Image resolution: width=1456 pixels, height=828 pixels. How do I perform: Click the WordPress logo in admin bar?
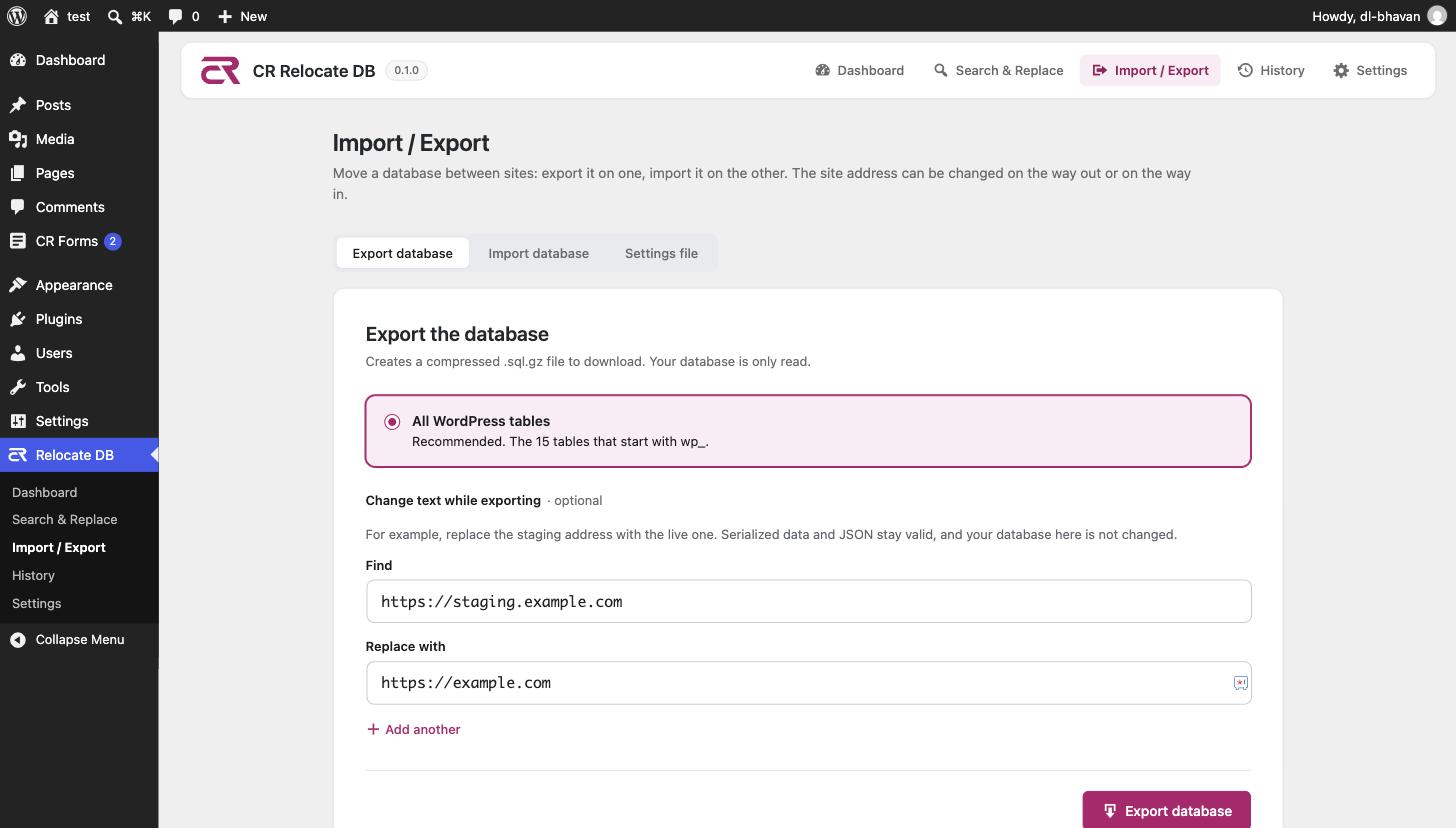17,16
